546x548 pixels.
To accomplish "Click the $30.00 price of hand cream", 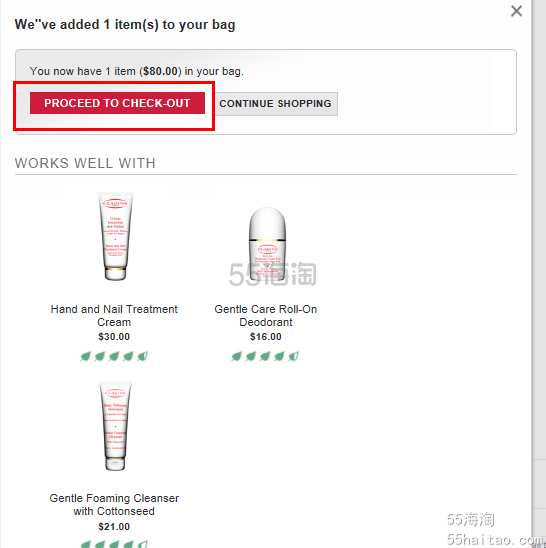I will click(114, 337).
